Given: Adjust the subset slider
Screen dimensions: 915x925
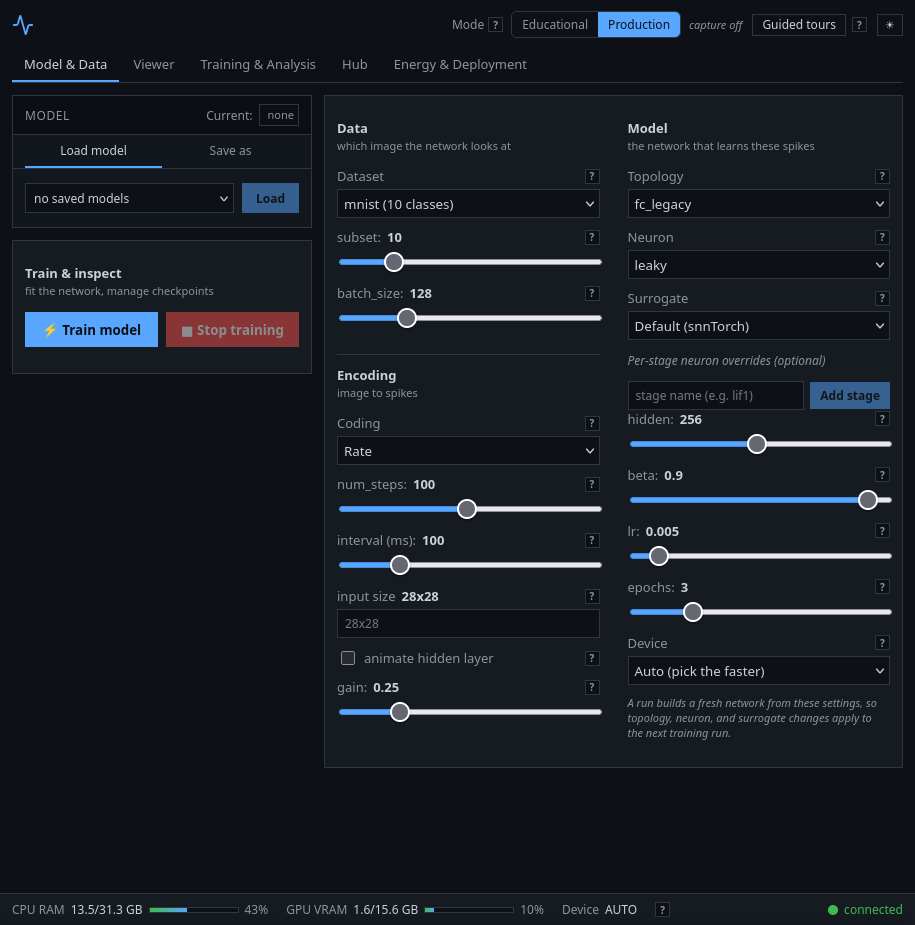Looking at the screenshot, I should pos(470,262).
